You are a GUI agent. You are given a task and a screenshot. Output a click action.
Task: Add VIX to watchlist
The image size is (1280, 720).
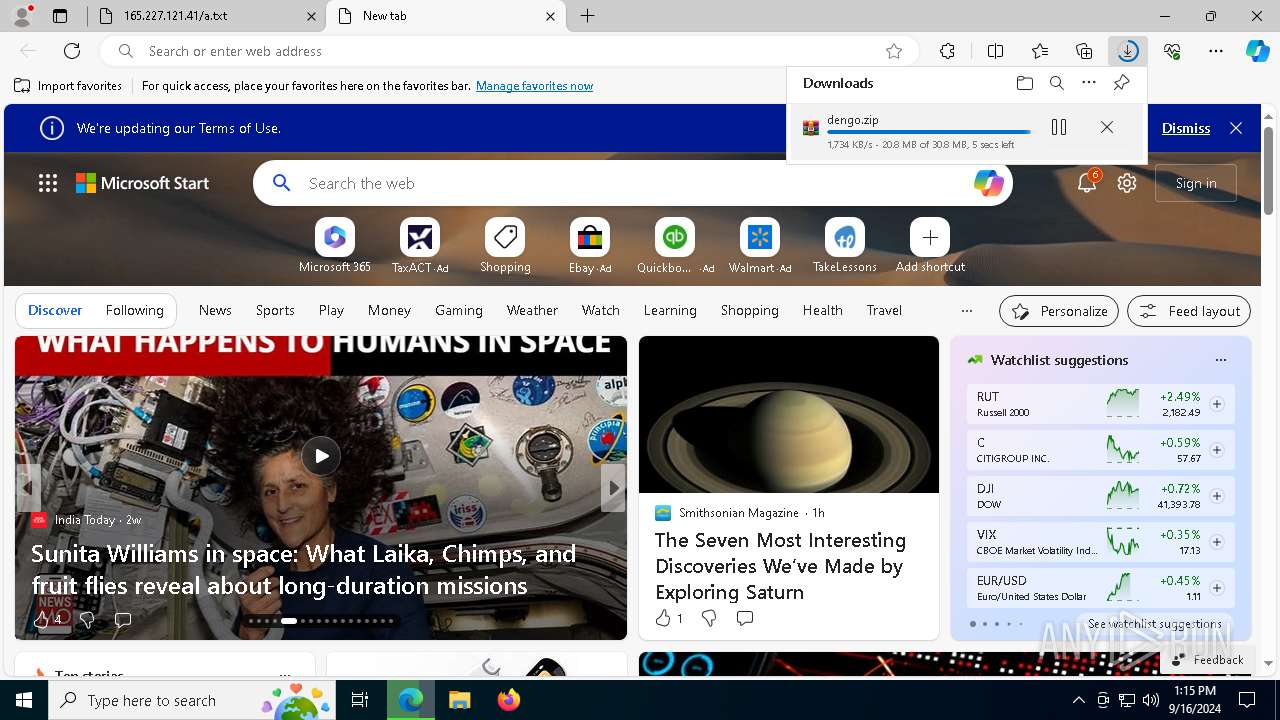pos(1217,542)
